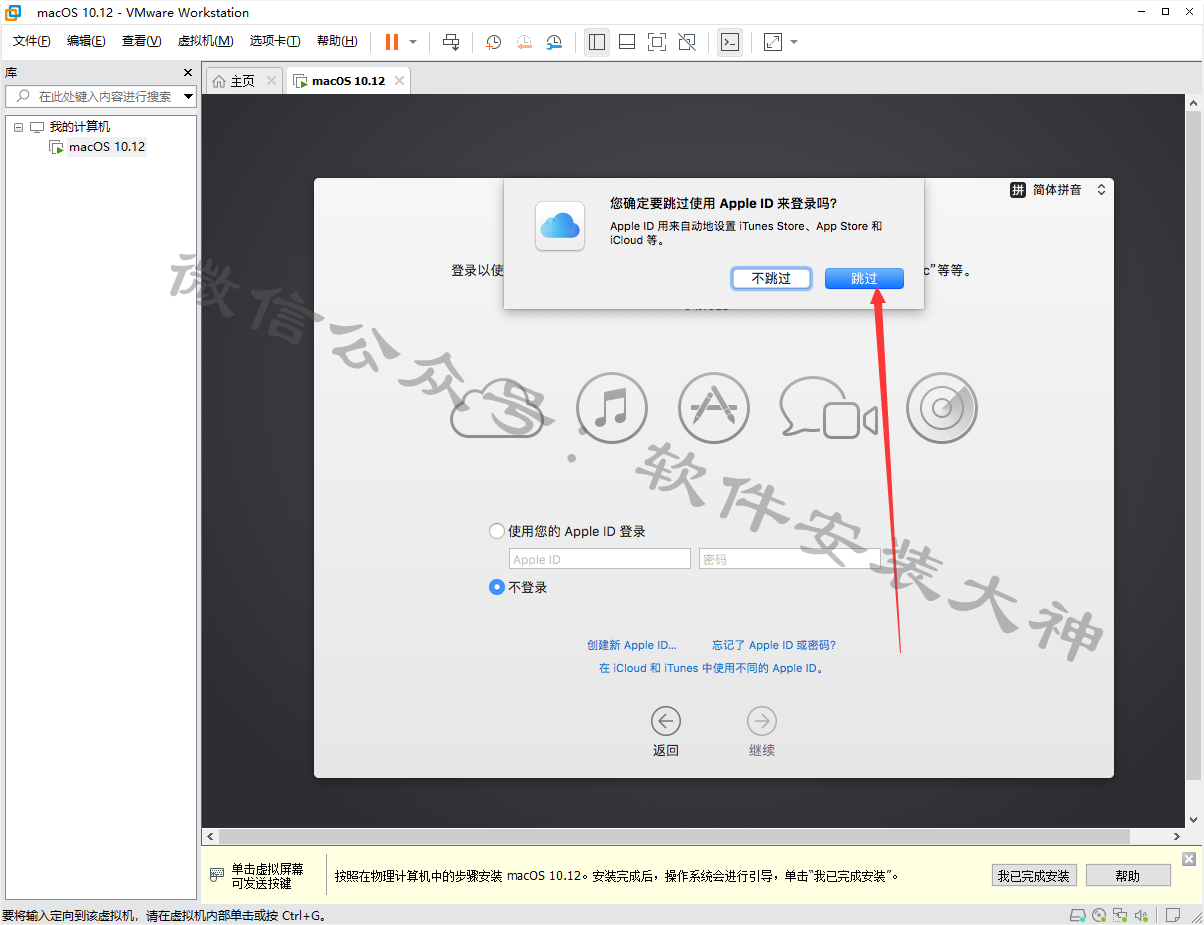Click the VMware Workstation title bar icon
The width and height of the screenshot is (1204, 925).
[14, 12]
